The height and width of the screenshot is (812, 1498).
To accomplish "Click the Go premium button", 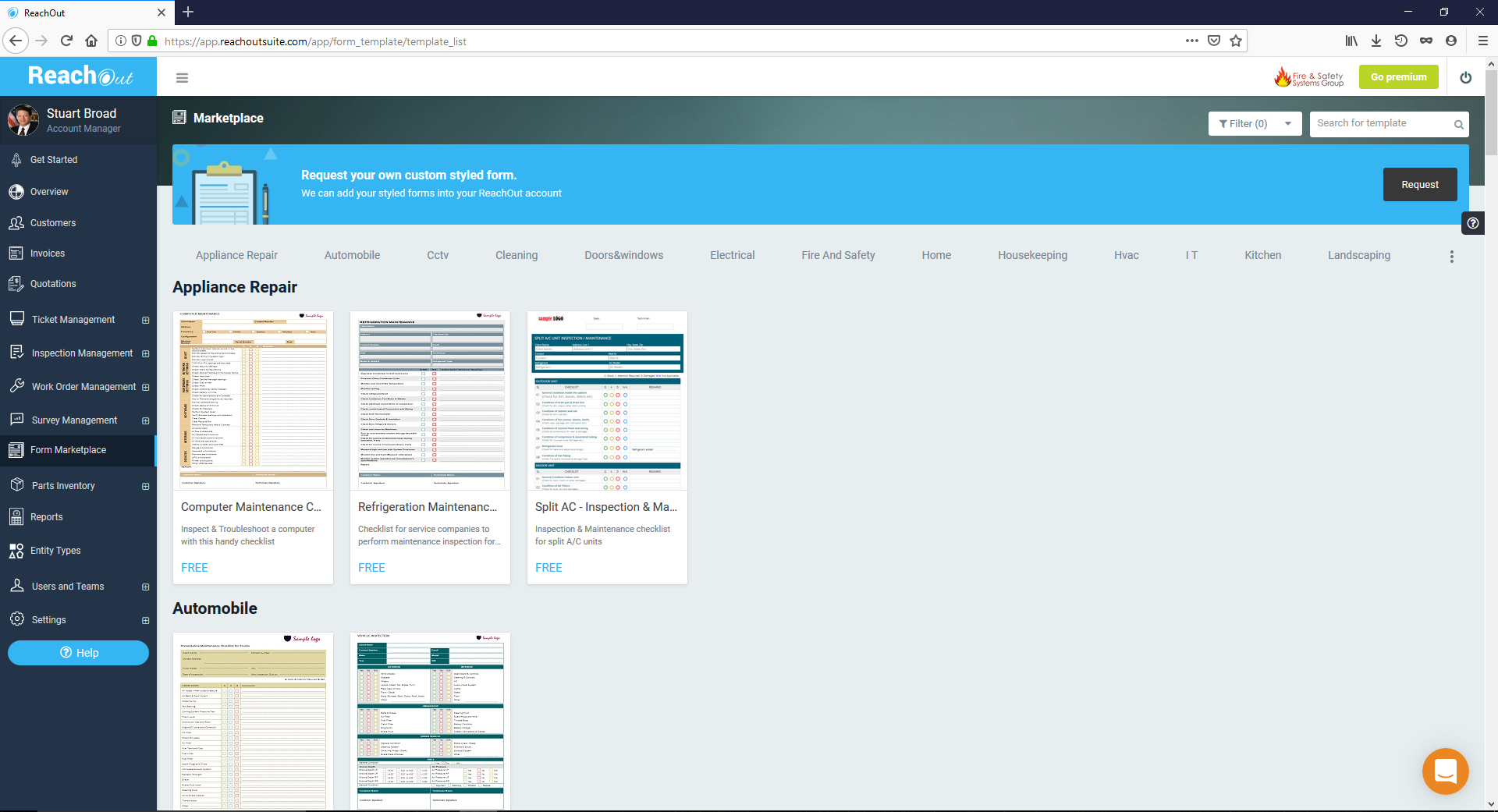I will [1398, 76].
